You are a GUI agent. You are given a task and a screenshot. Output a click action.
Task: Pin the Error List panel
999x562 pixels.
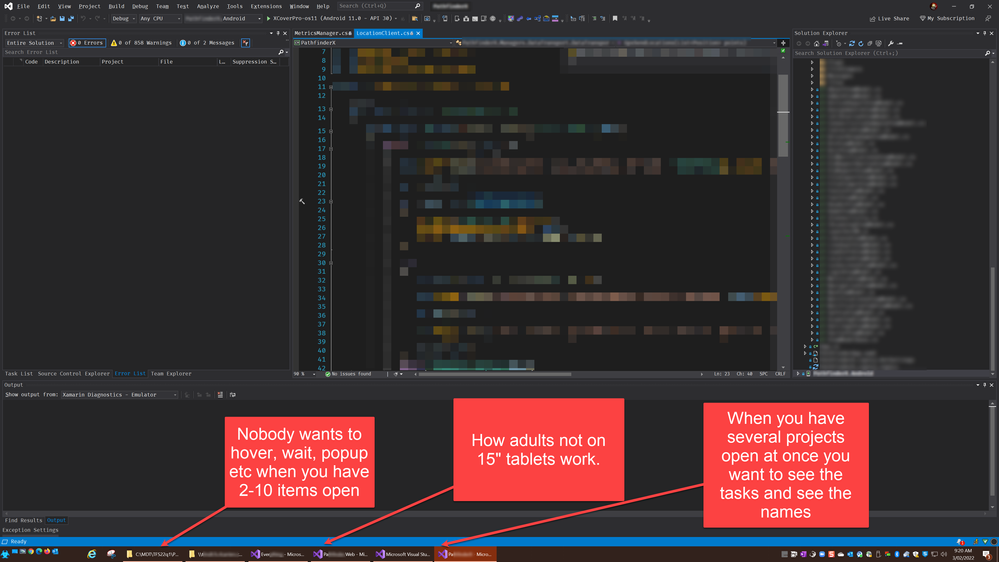pyautogui.click(x=278, y=33)
